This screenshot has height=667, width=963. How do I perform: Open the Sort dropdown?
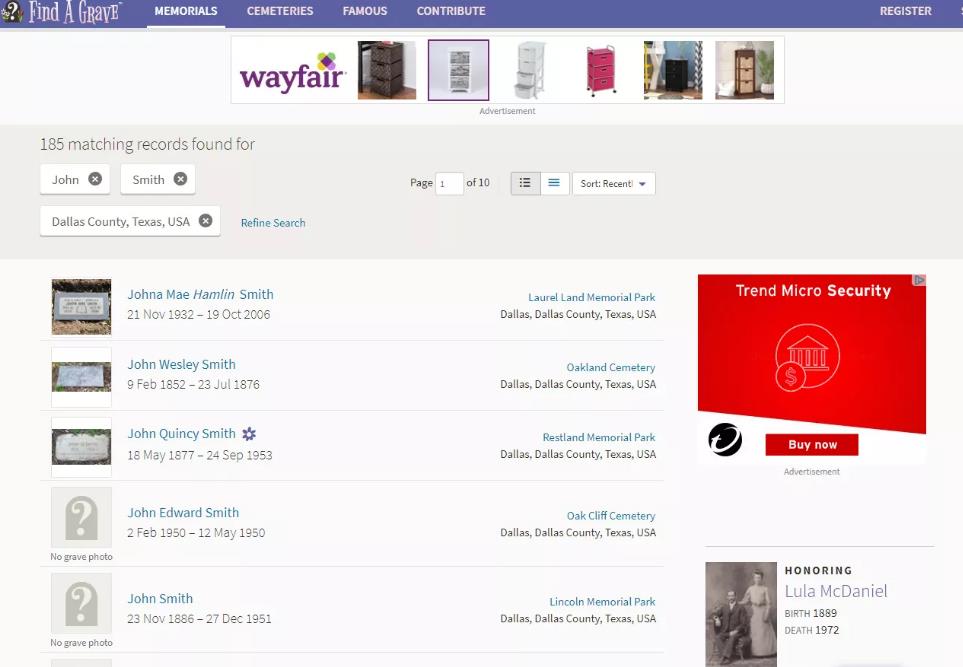pyautogui.click(x=613, y=184)
